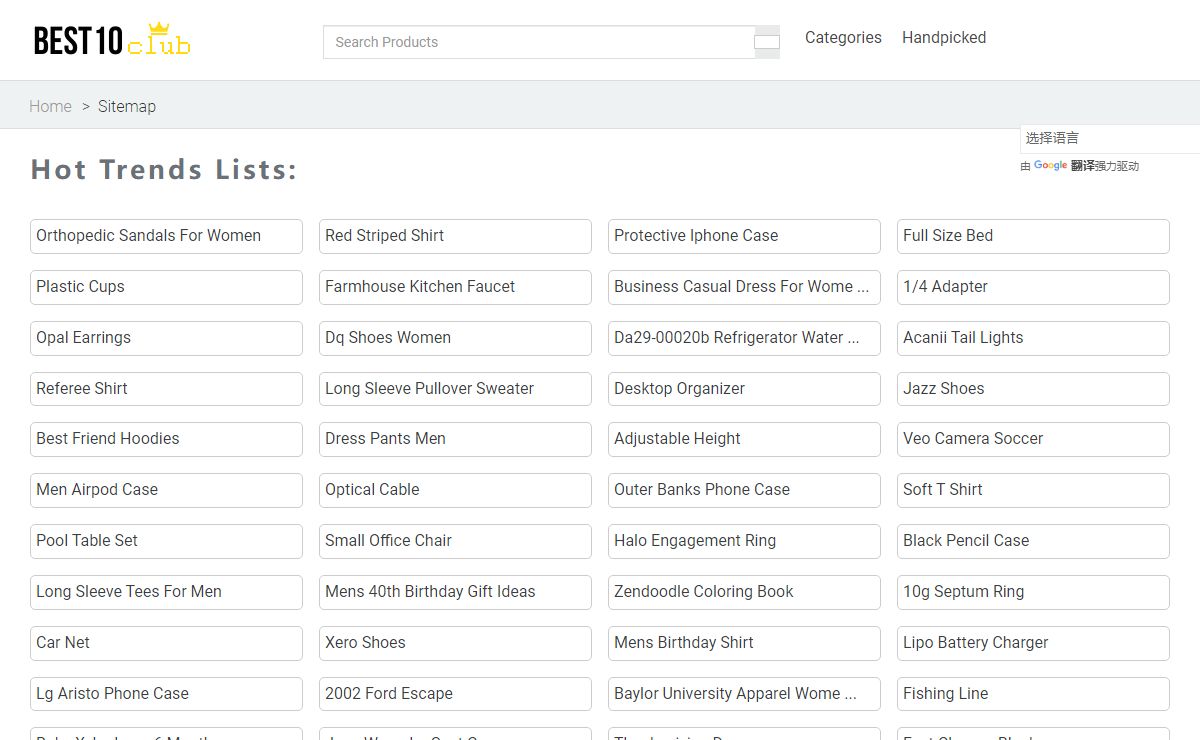Viewport: 1200px width, 740px height.
Task: Open 2002 Ford Escape list
Action: pos(455,694)
